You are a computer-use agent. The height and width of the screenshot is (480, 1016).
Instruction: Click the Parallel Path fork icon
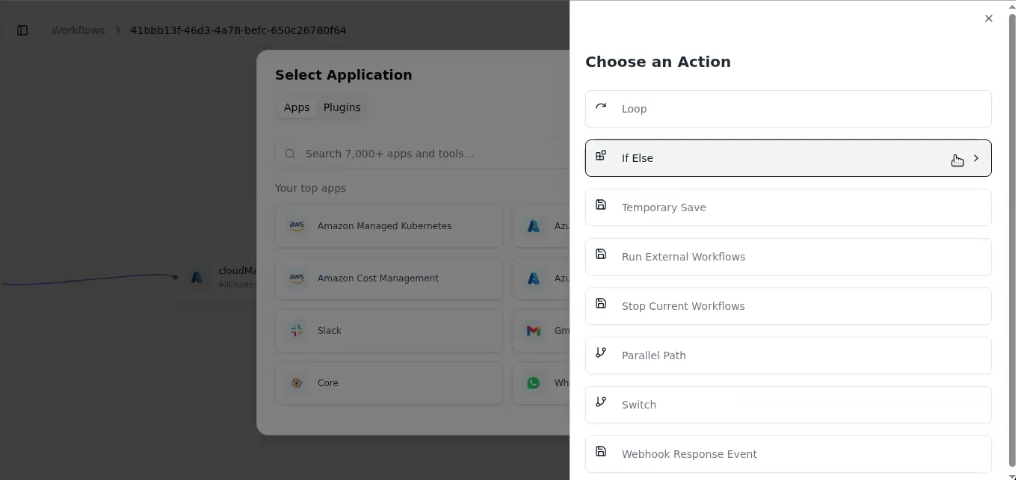[601, 352]
